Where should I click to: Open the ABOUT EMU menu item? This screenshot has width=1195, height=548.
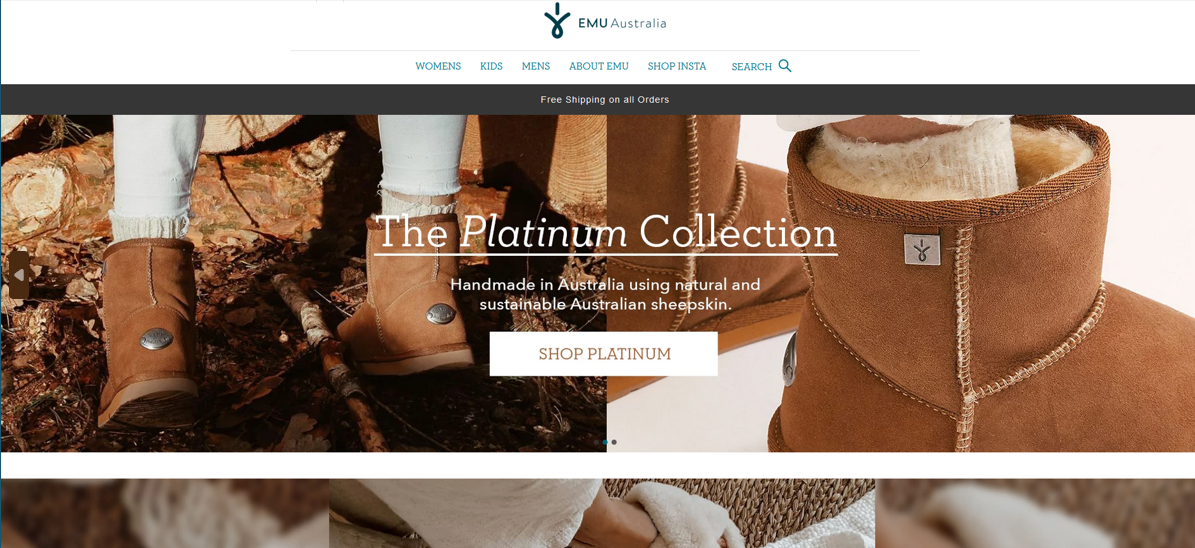tap(599, 66)
